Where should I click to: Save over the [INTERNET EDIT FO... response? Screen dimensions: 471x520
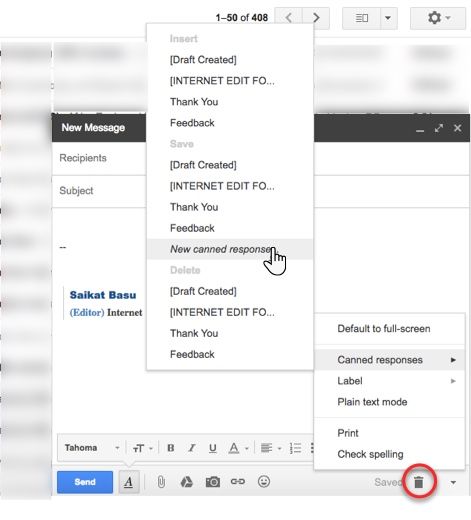230,186
